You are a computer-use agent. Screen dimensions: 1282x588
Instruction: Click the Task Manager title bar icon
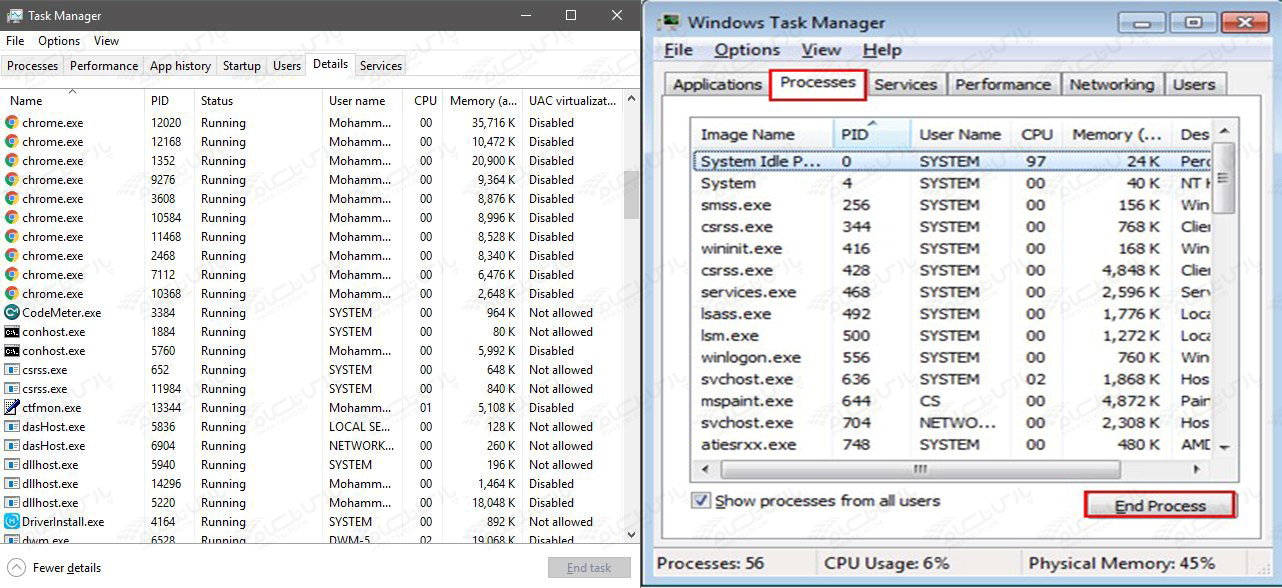(x=15, y=16)
